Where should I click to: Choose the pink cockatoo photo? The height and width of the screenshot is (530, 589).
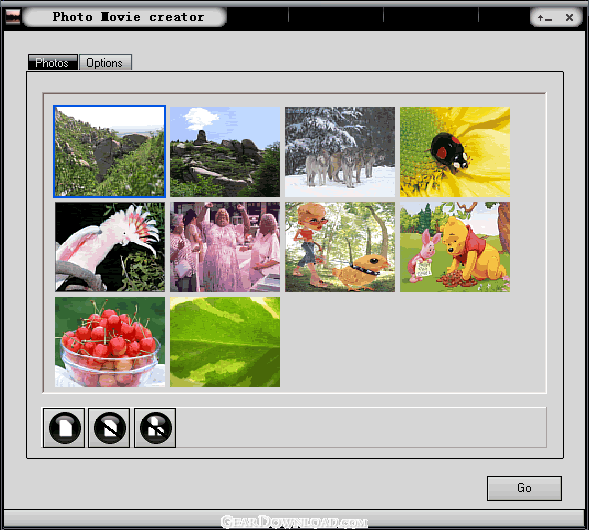(x=110, y=247)
